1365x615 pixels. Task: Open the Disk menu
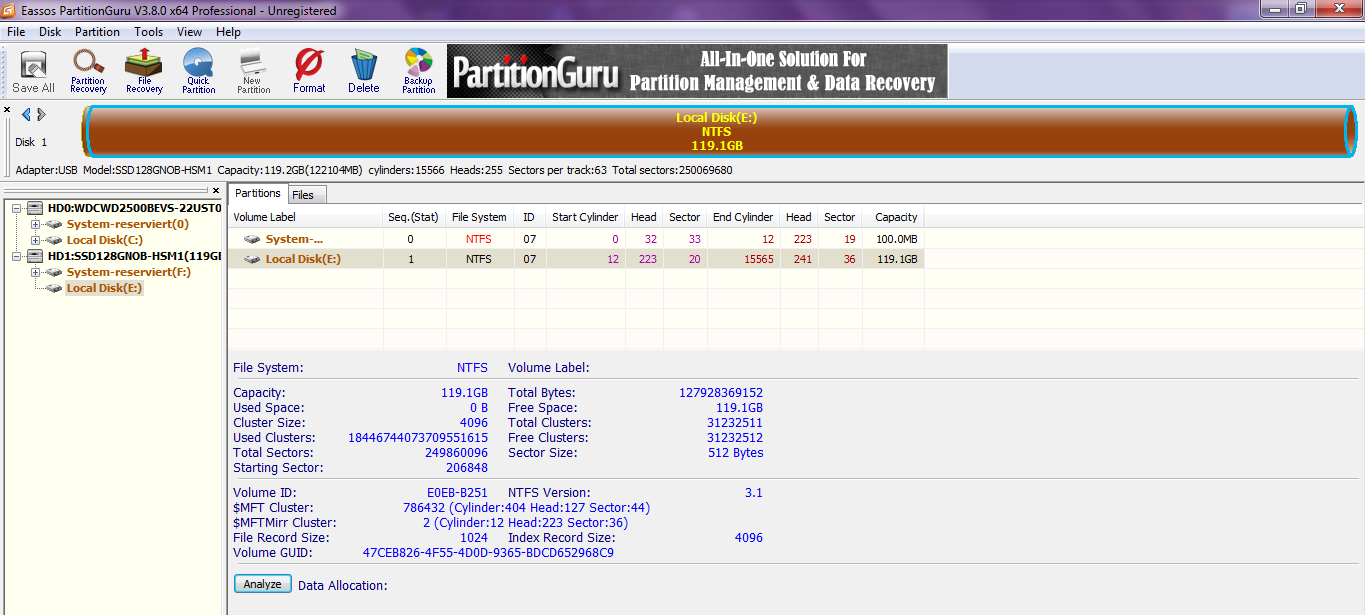(50, 32)
